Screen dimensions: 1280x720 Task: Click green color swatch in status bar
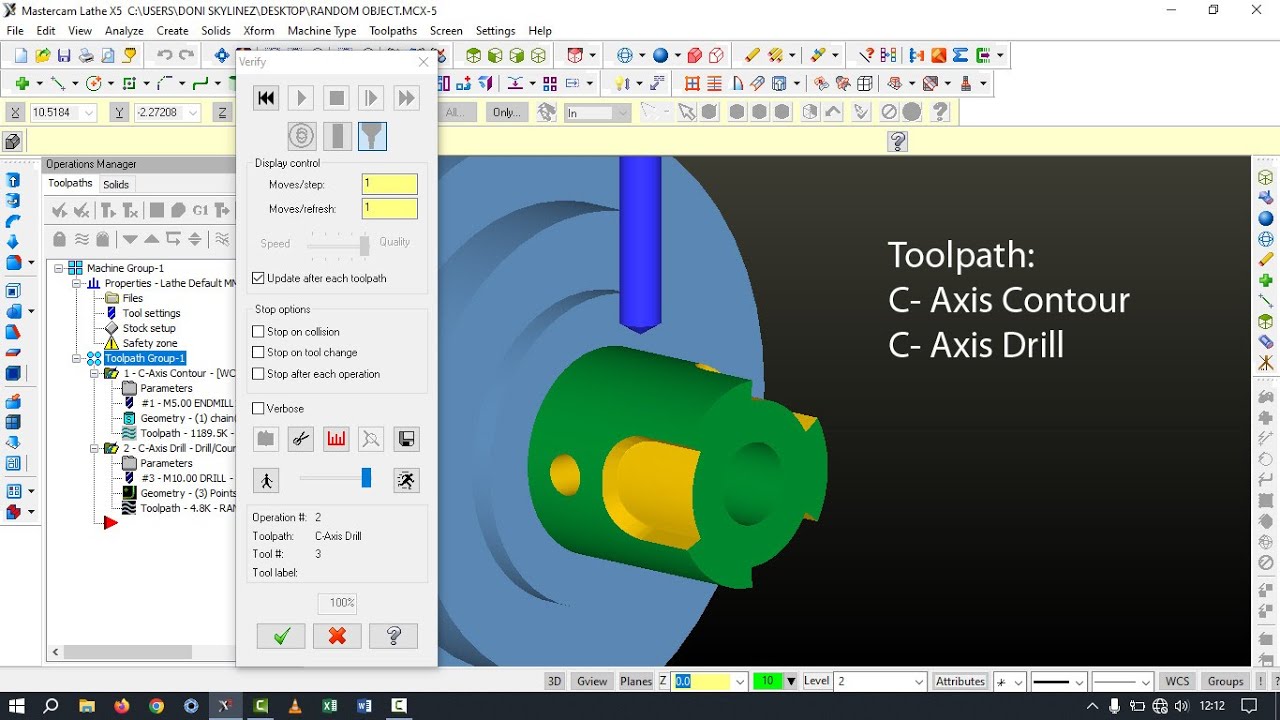[x=767, y=681]
